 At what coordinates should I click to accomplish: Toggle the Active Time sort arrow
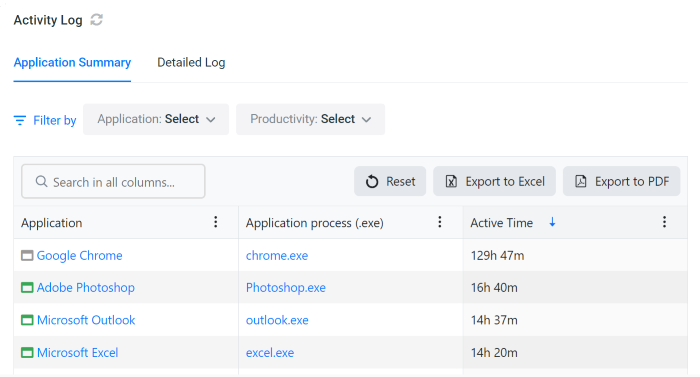coord(552,222)
